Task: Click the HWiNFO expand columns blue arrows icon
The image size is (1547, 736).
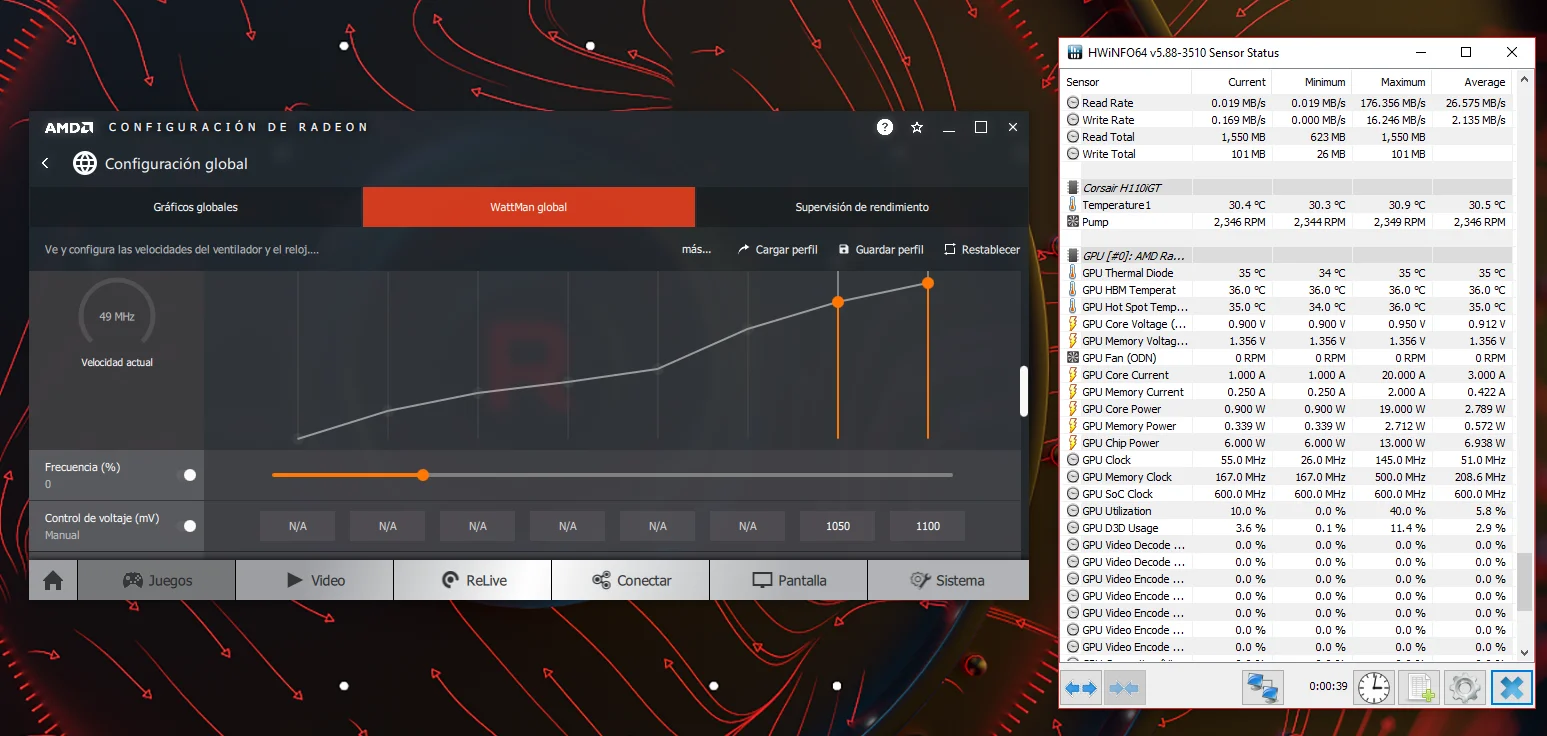Action: click(1081, 688)
